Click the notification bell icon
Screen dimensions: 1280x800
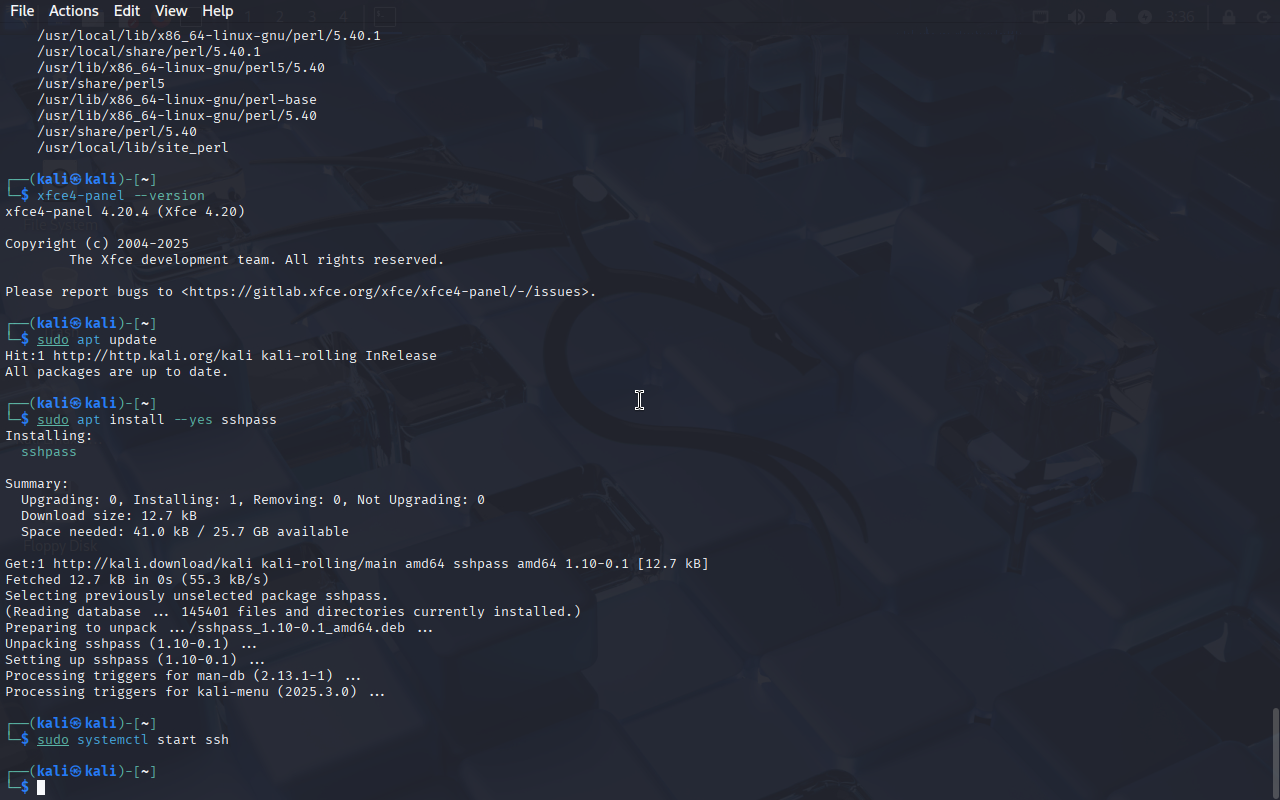click(x=1111, y=17)
